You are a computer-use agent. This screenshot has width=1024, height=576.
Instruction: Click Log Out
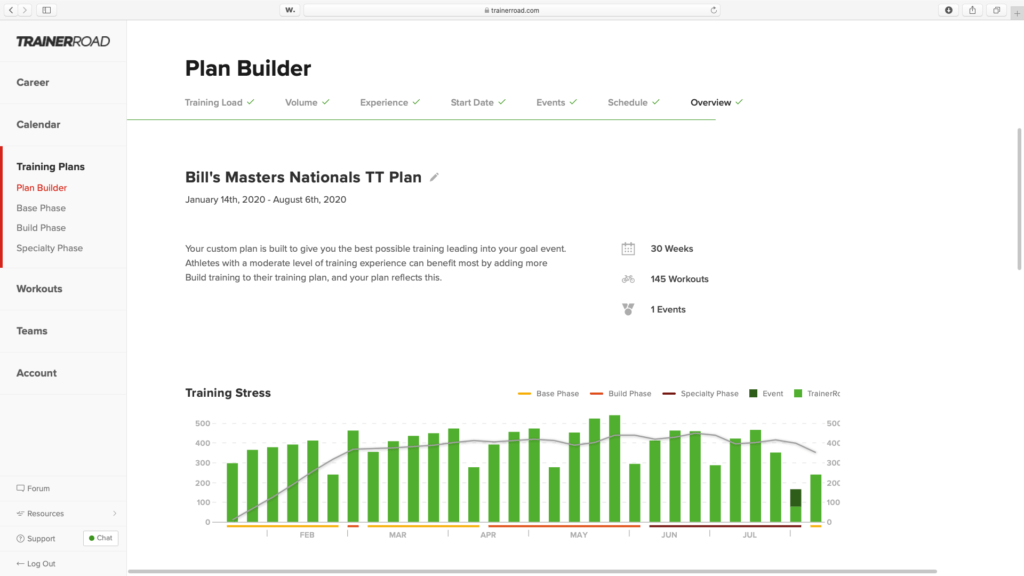[41, 564]
